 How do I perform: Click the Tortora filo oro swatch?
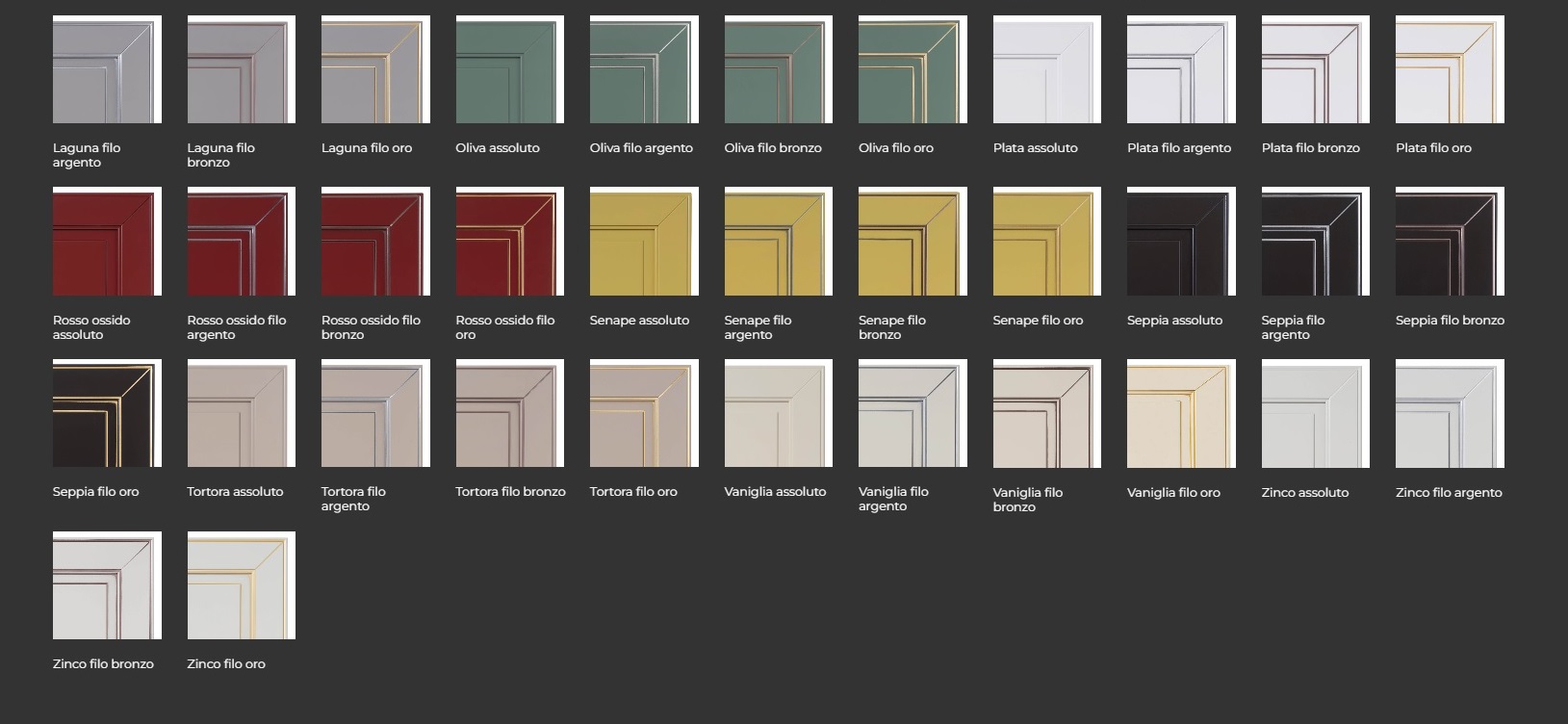(x=644, y=413)
